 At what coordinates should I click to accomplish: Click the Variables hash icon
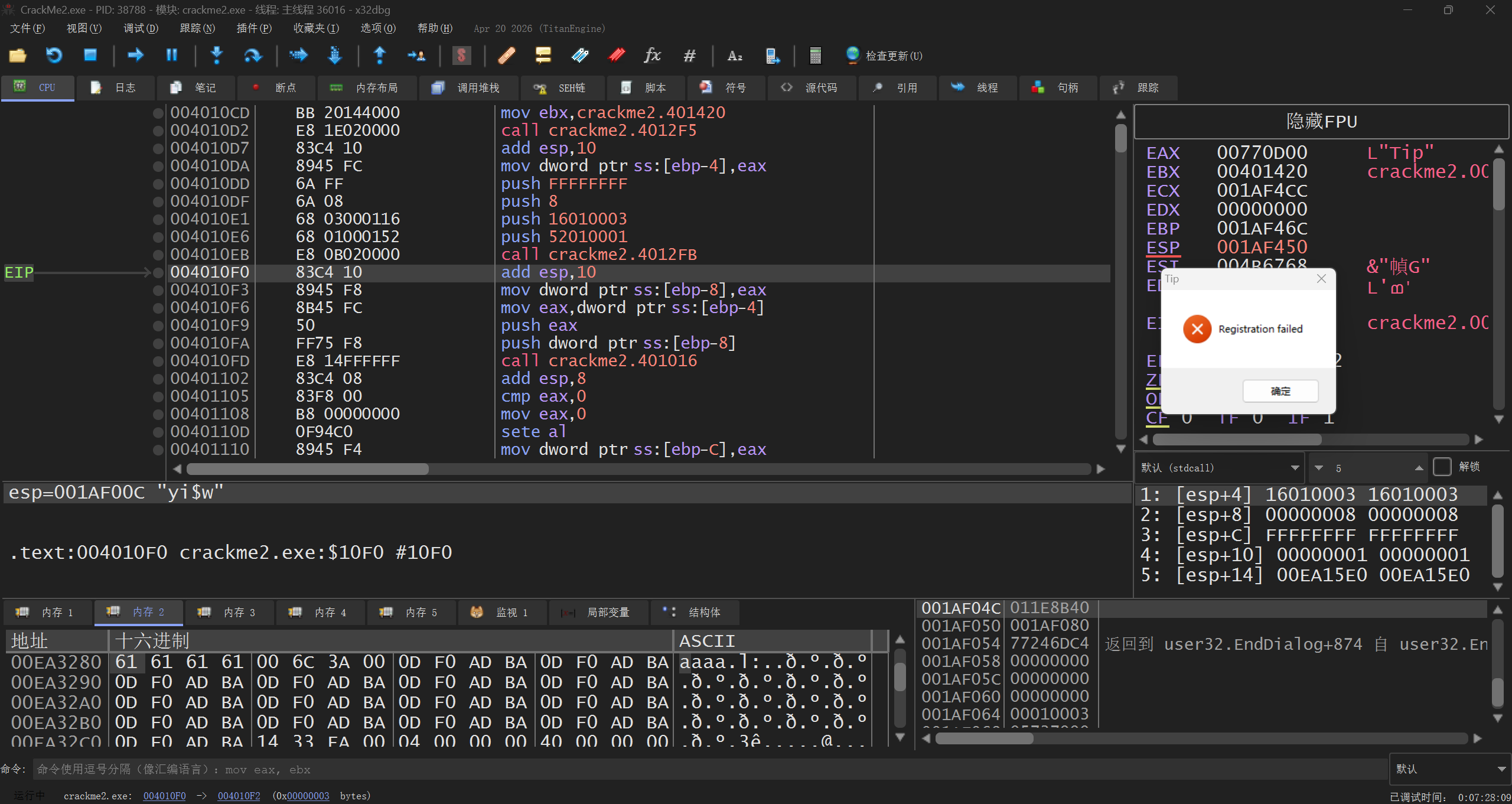[x=689, y=56]
